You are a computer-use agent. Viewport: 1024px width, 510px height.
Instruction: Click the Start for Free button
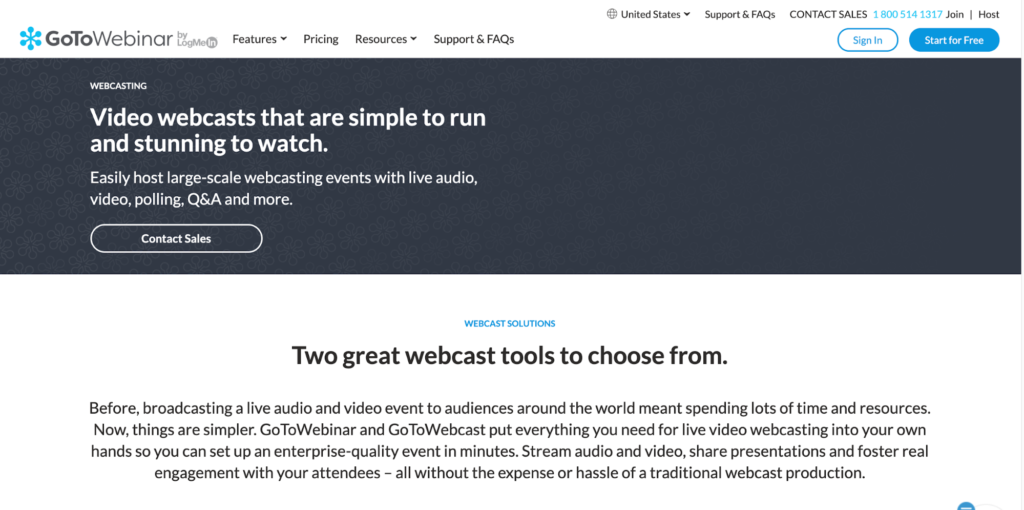point(953,40)
